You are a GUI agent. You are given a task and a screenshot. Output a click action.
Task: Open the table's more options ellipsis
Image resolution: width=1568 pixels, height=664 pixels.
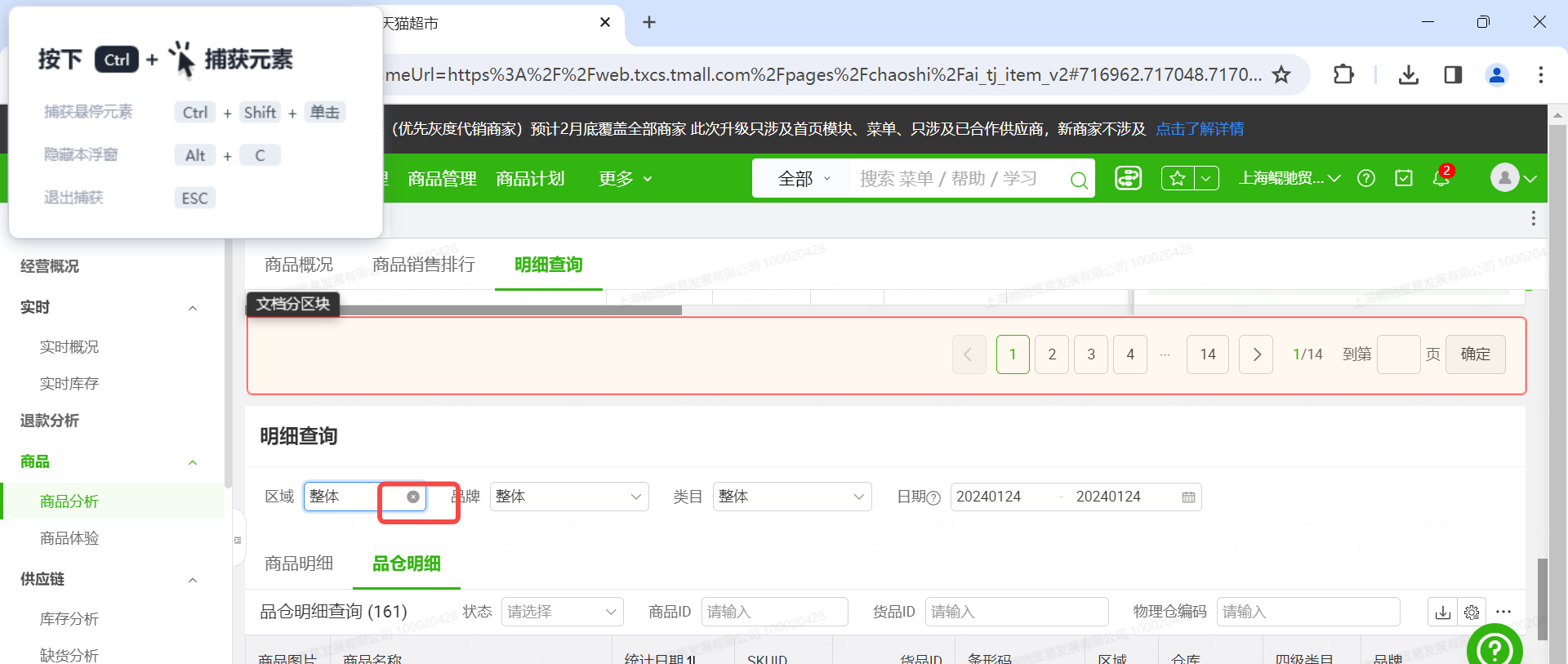[1503, 612]
